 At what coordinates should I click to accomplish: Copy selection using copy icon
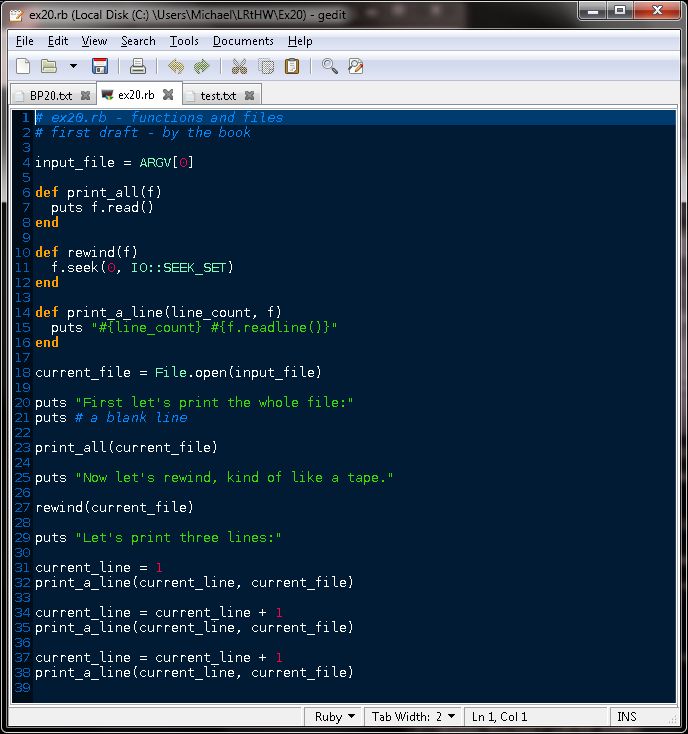click(266, 66)
